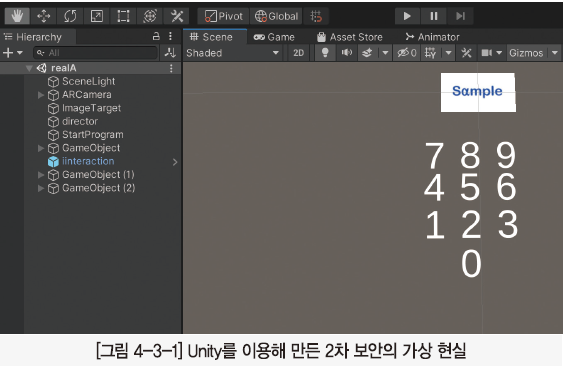Pause the game
The width and height of the screenshot is (566, 368).
[x=434, y=16]
